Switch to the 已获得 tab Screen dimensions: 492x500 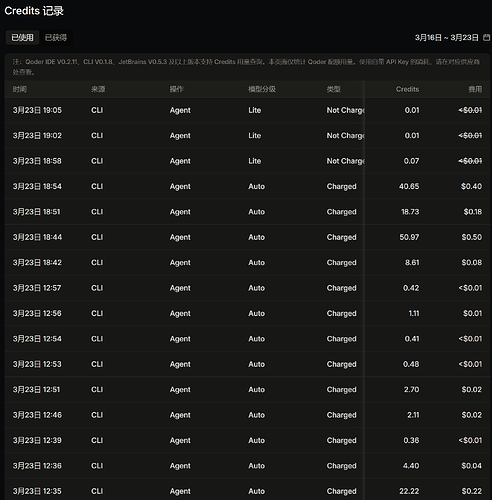(56, 37)
